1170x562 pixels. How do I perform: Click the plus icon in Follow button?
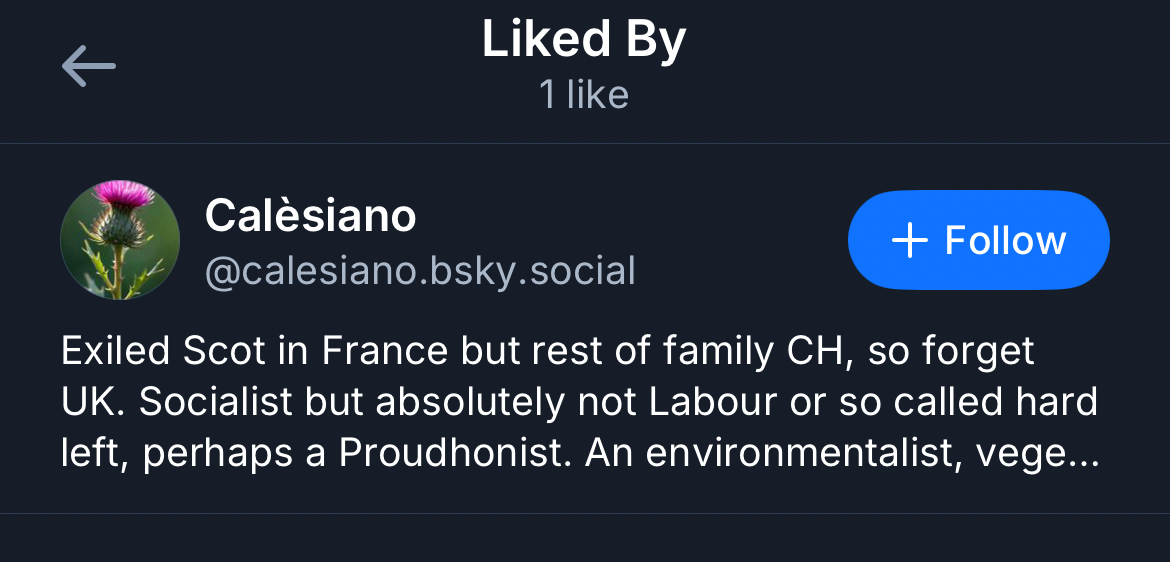[x=909, y=241]
